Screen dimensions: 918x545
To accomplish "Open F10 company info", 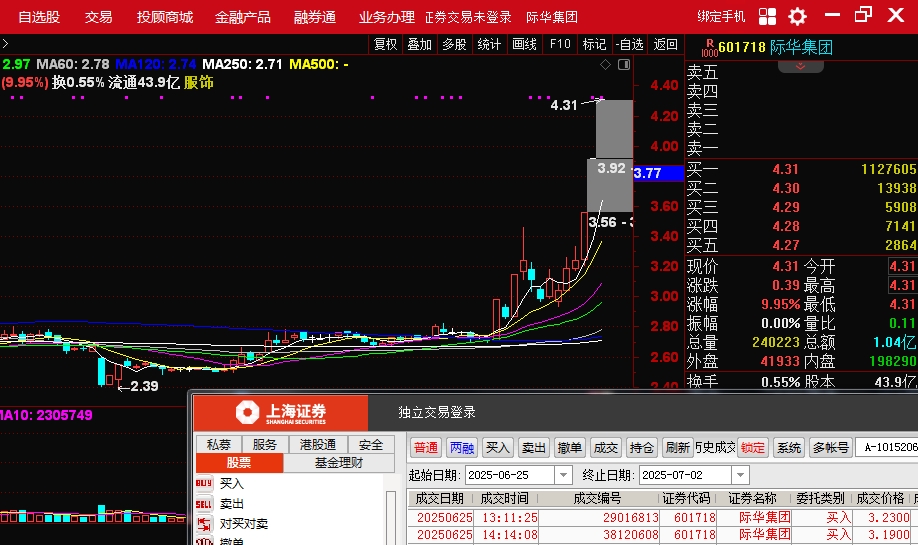I will 560,44.
